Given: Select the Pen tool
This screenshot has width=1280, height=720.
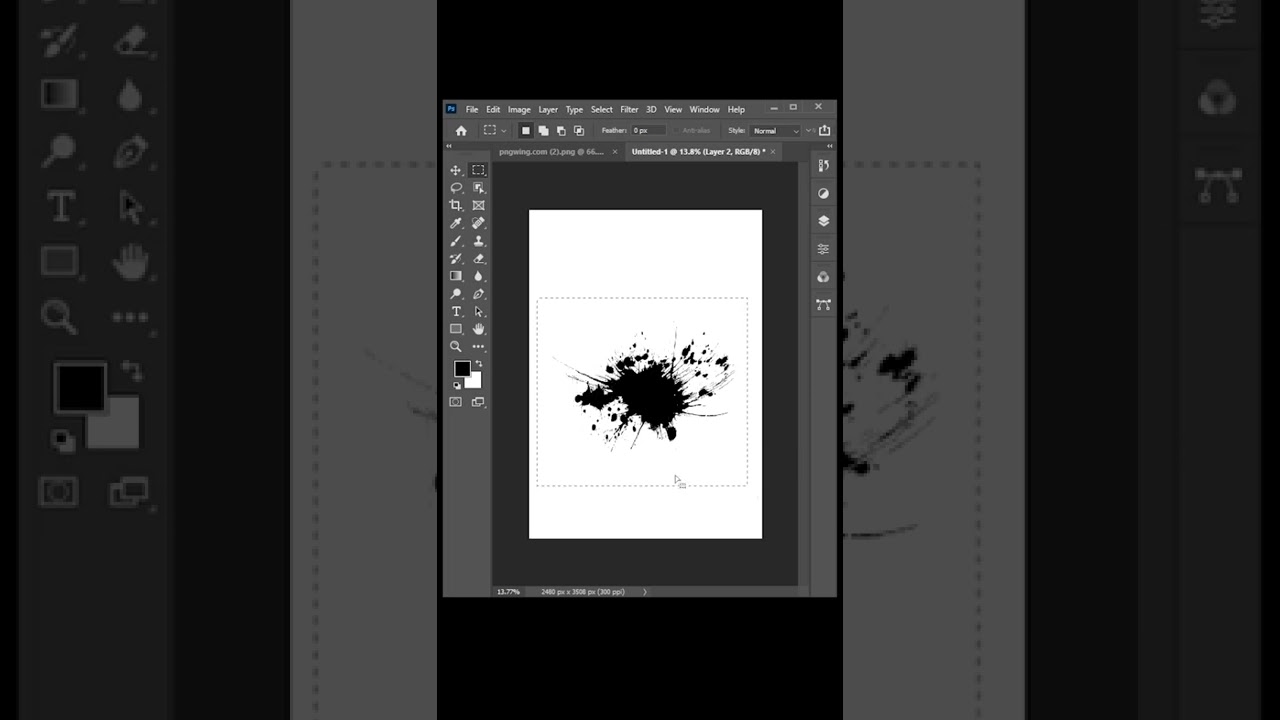Looking at the screenshot, I should [478, 294].
